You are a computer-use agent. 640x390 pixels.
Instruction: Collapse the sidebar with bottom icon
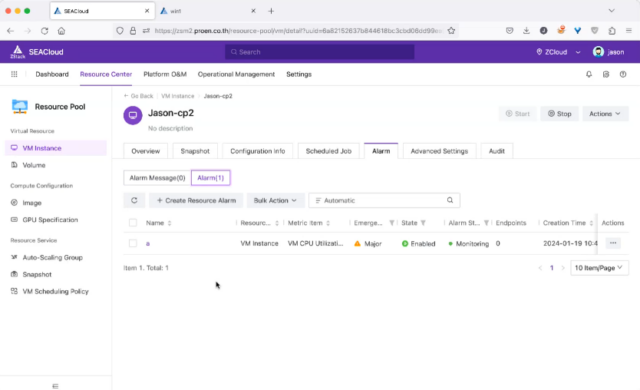(56, 386)
